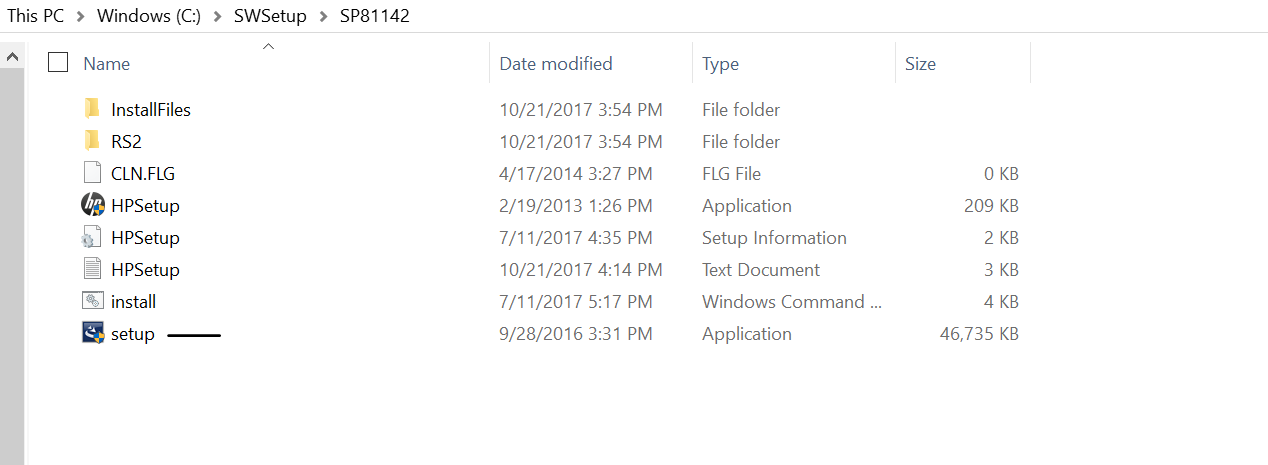Click the HPSetup Text Document icon
Screen dimensions: 1268x465
point(92,269)
